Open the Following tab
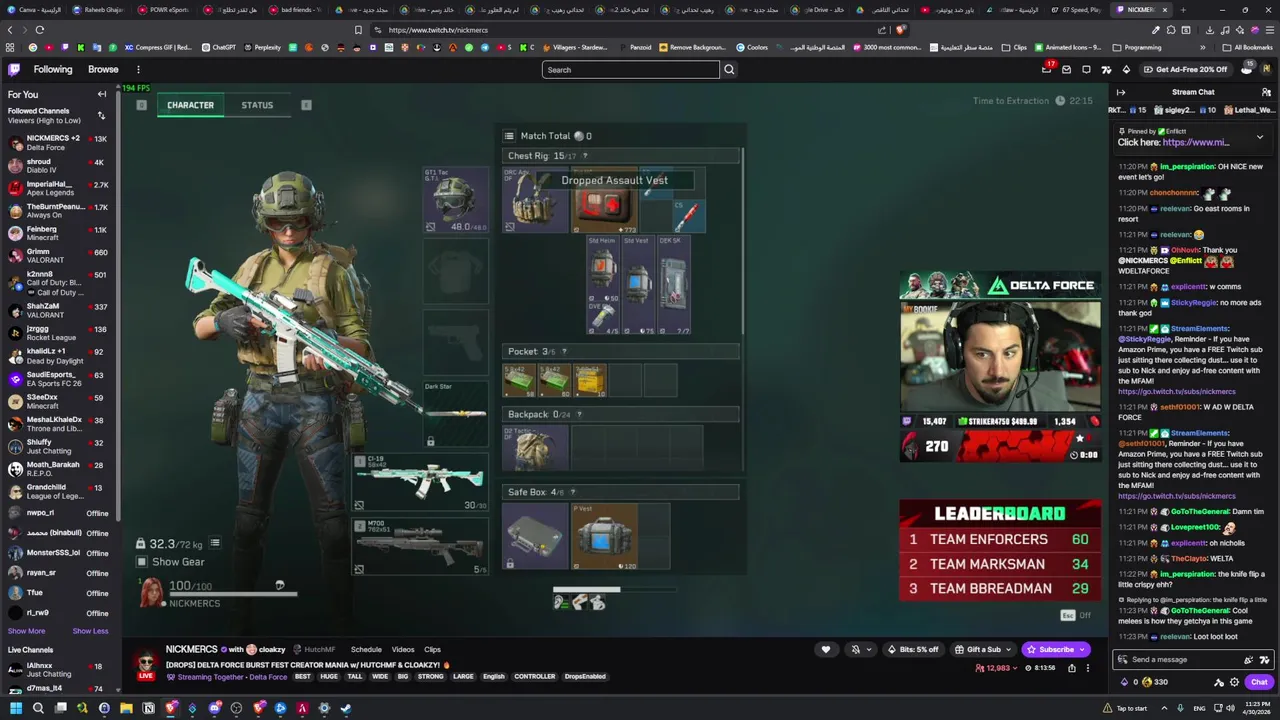The height and width of the screenshot is (720, 1280). 53,69
